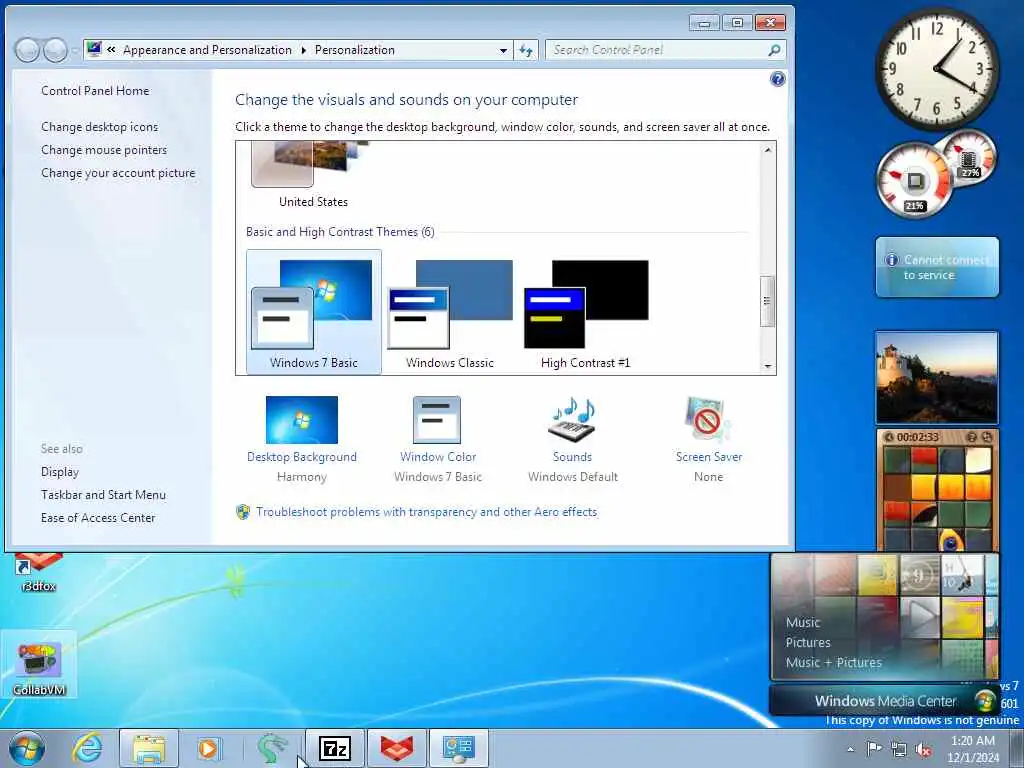Click the slideshow gadget lighthouse picture
1024x768 pixels.
click(x=936, y=377)
